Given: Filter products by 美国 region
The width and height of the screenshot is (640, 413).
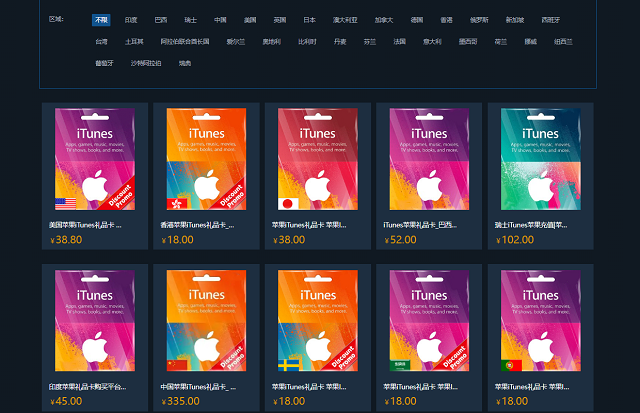Looking at the screenshot, I should (250, 20).
